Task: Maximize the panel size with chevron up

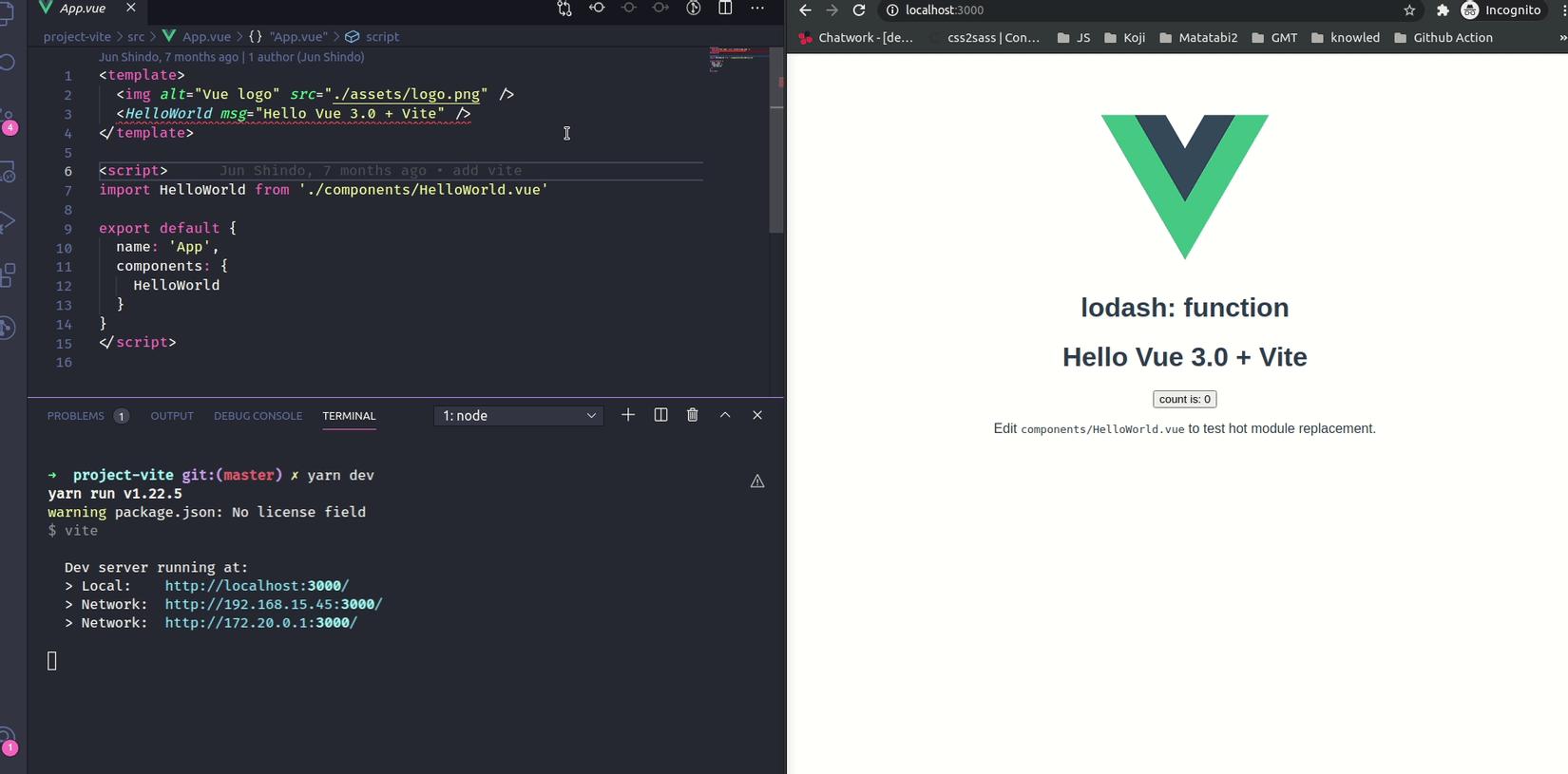Action: (725, 415)
